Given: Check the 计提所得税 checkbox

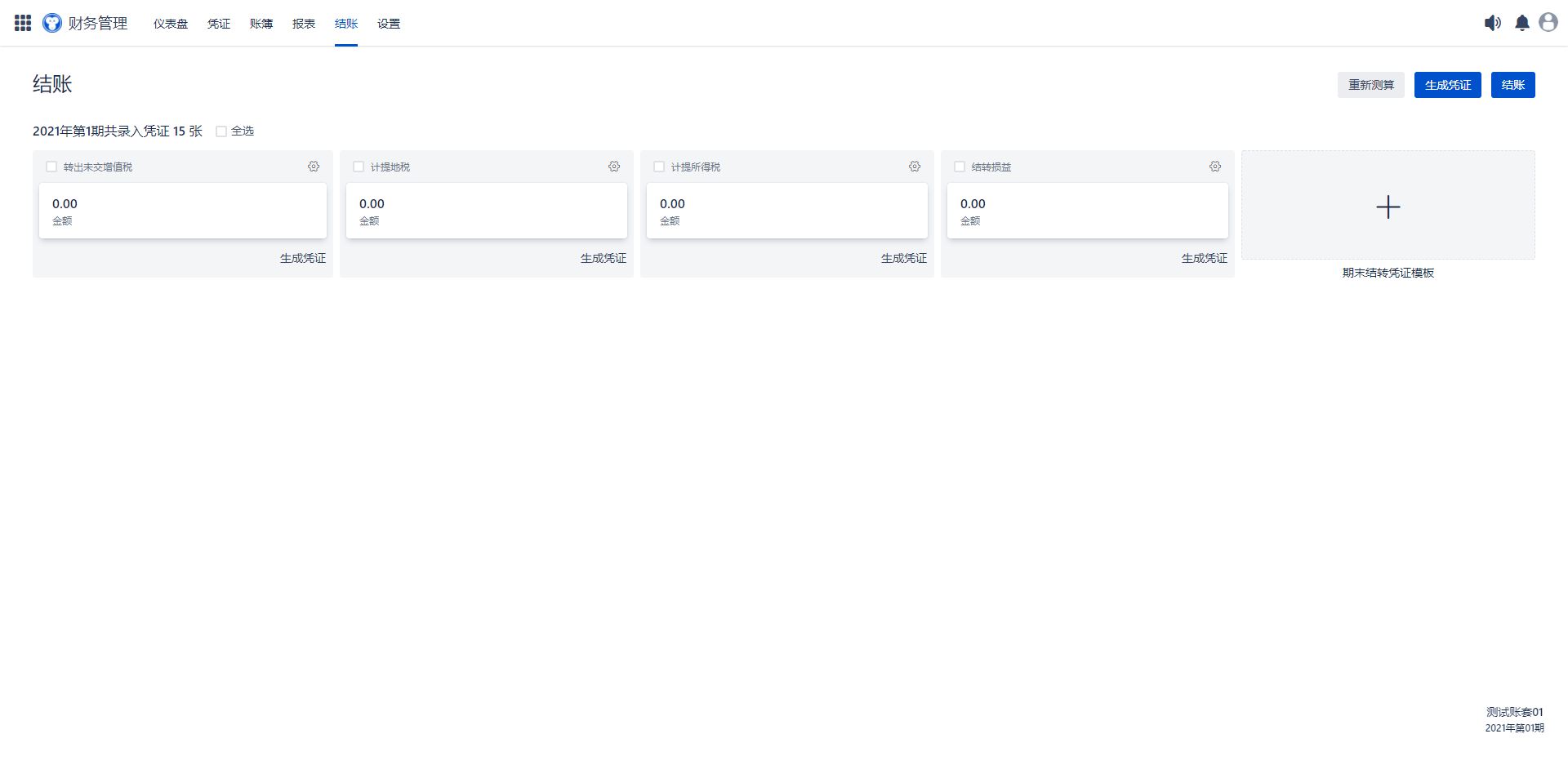Looking at the screenshot, I should 659,167.
